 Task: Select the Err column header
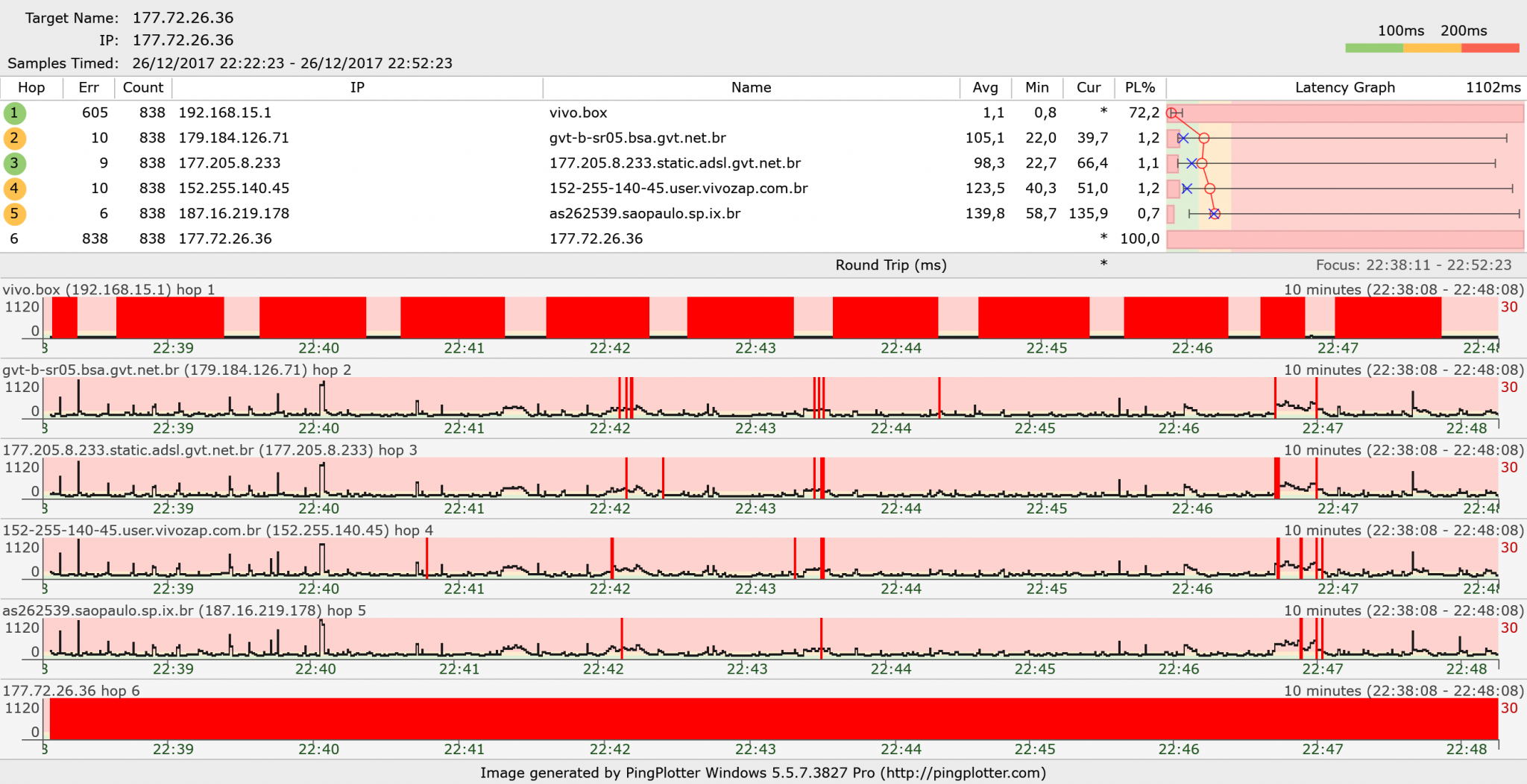pyautogui.click(x=89, y=88)
